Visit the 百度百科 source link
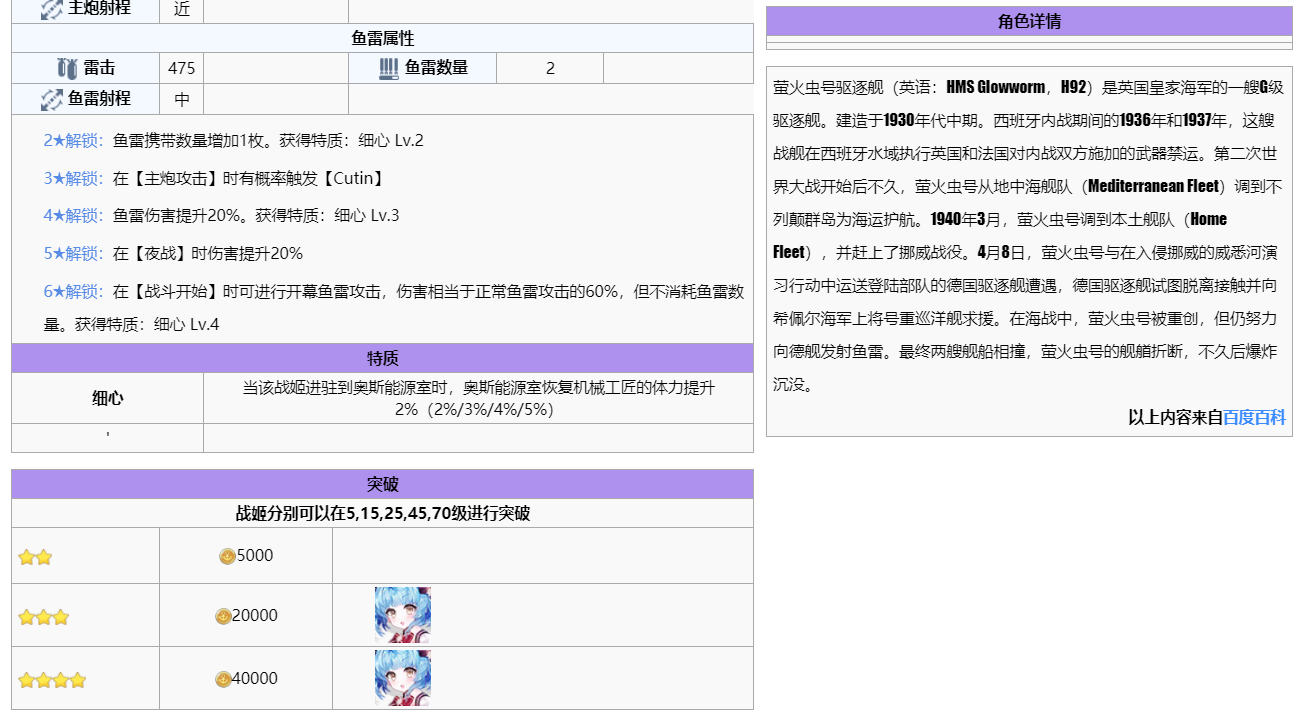 1254,417
